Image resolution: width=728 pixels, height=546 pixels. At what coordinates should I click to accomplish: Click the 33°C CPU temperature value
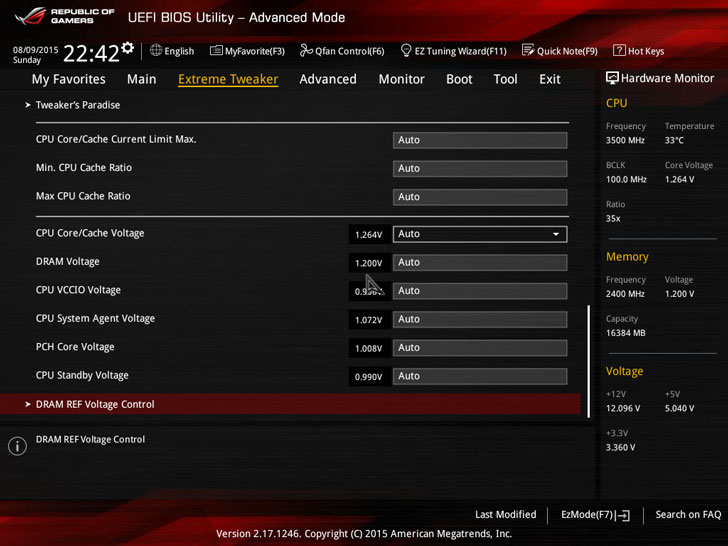click(x=674, y=140)
